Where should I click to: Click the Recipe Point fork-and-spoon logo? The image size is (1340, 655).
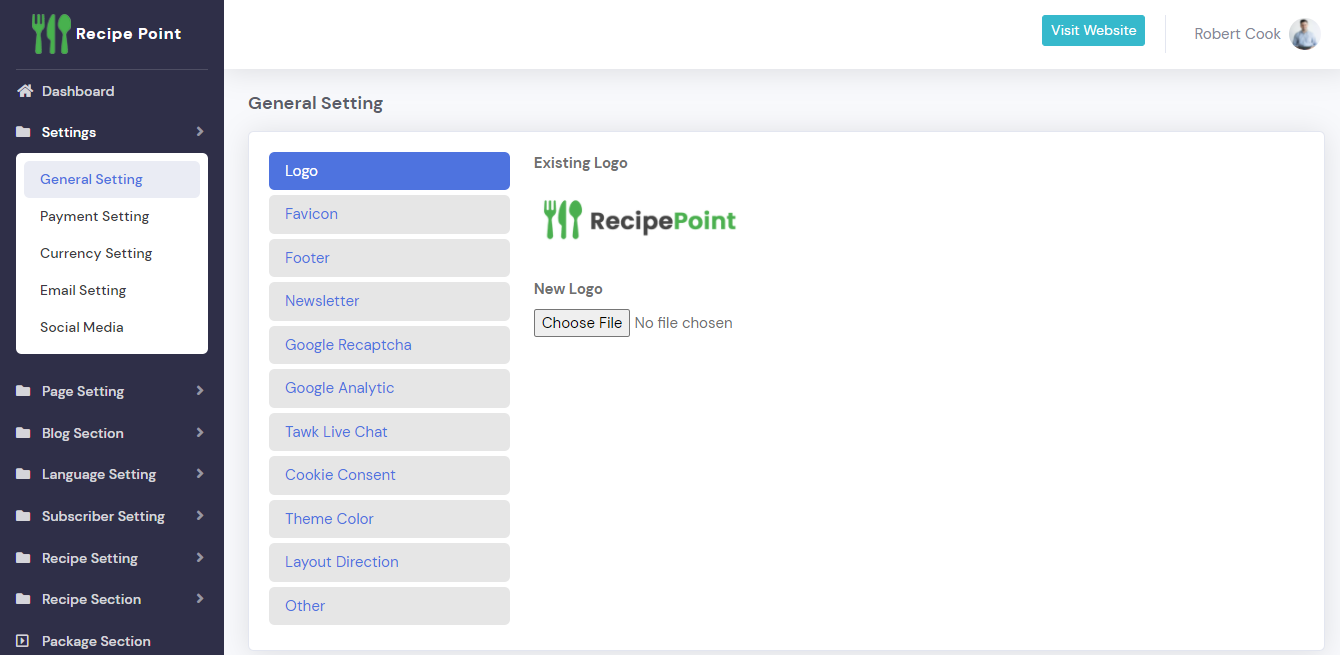[x=52, y=34]
